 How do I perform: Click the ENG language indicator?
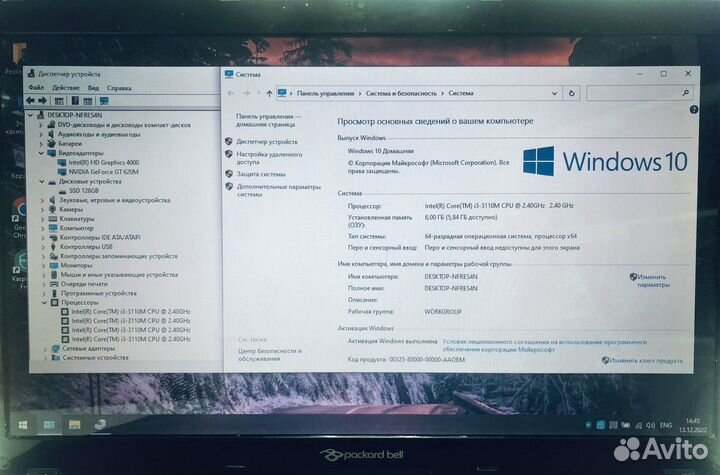click(x=665, y=425)
